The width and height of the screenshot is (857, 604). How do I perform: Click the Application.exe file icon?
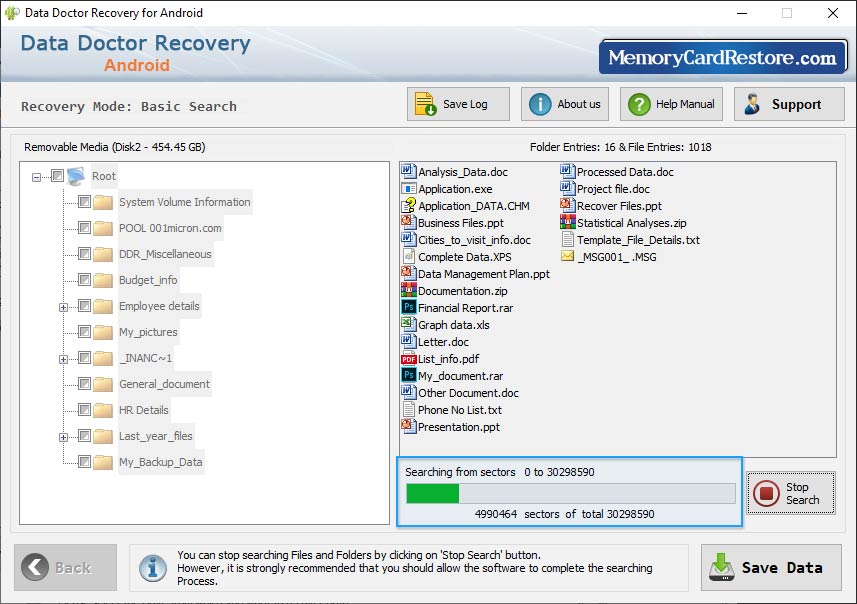pos(408,189)
